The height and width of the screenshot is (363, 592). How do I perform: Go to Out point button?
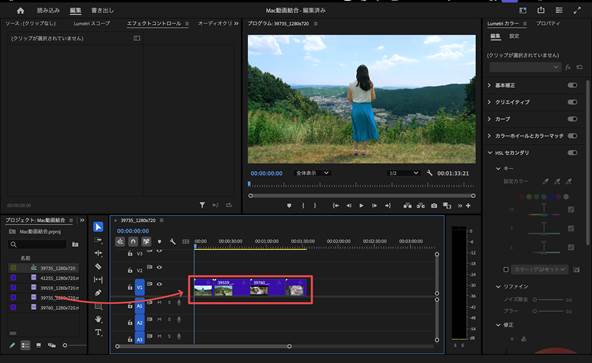[388, 205]
